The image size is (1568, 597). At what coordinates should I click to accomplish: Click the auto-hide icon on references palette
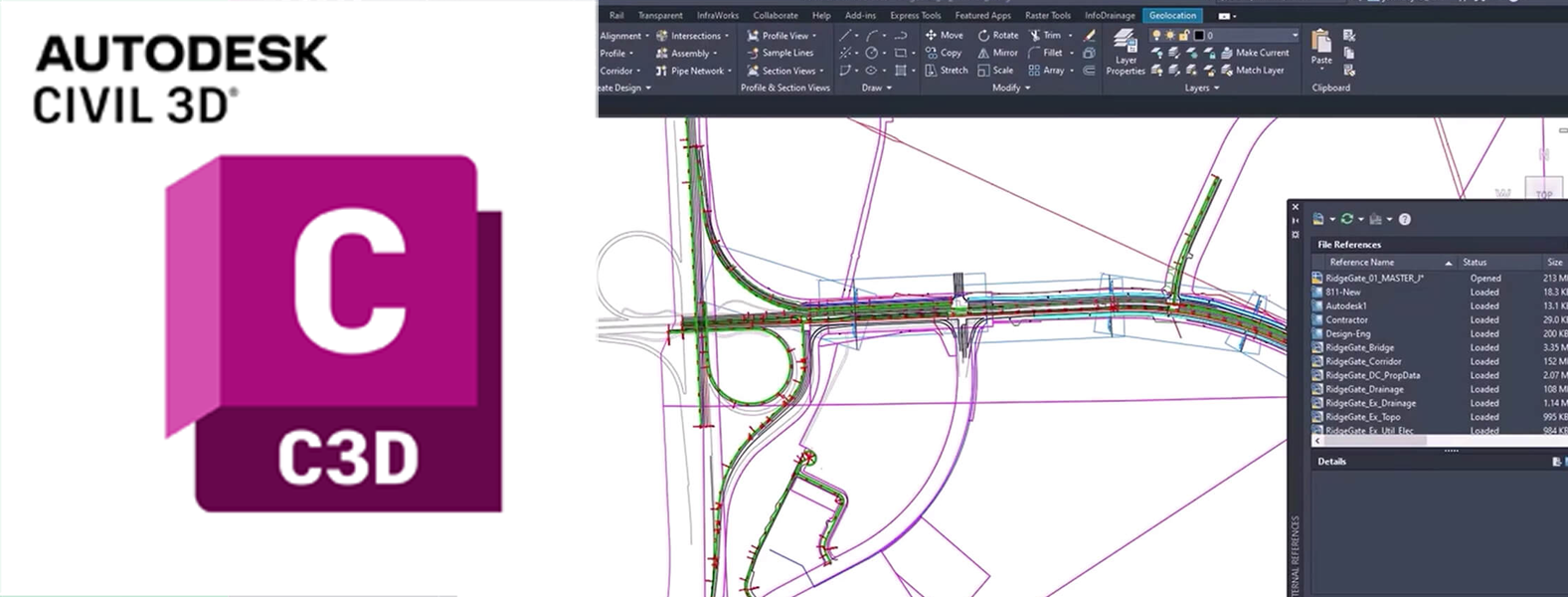1295,221
